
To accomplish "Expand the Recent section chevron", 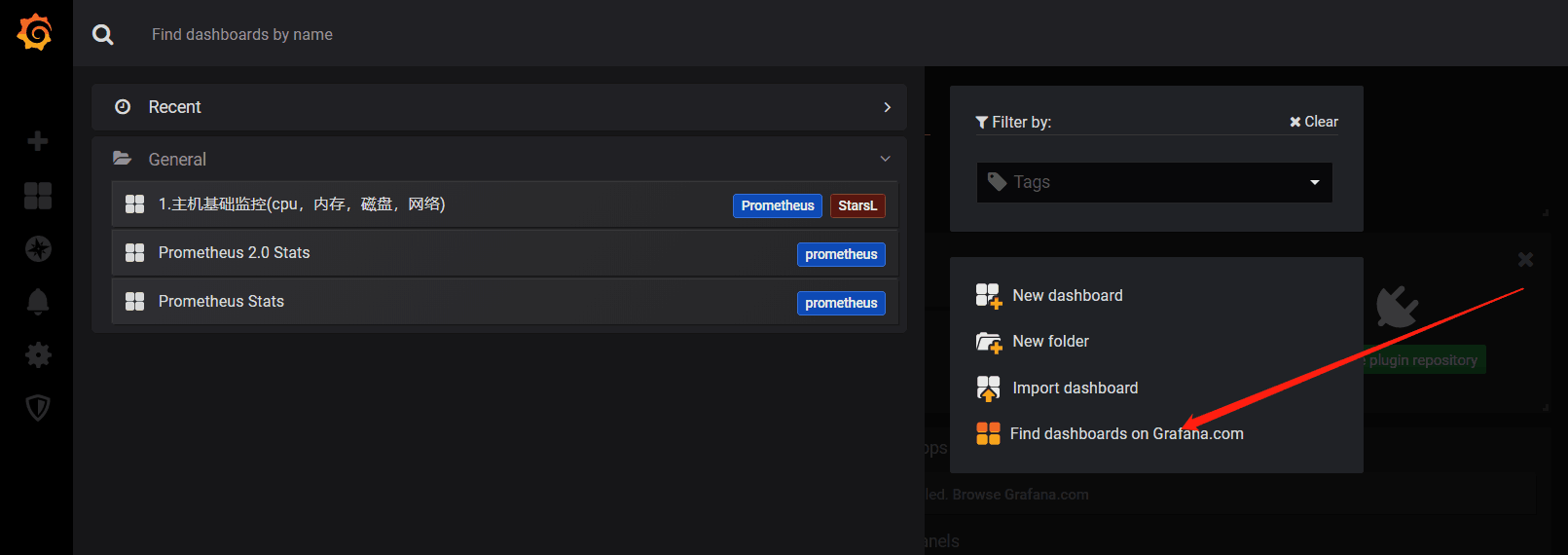I will click(887, 107).
